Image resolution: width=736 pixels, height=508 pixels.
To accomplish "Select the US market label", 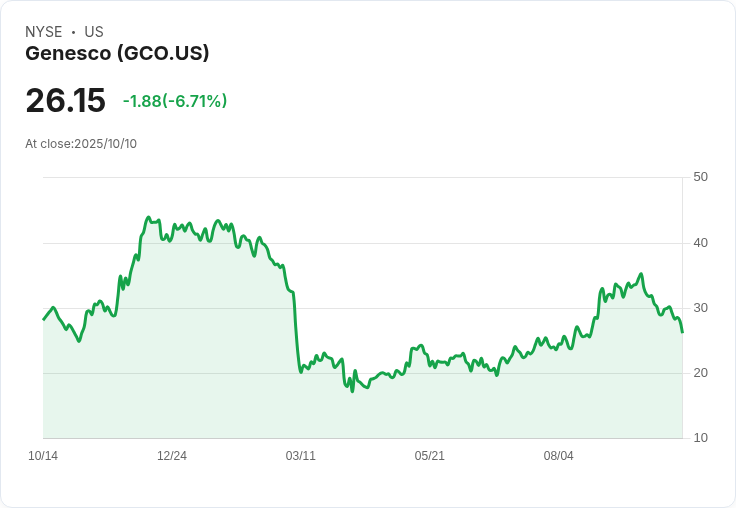I will click(x=94, y=32).
